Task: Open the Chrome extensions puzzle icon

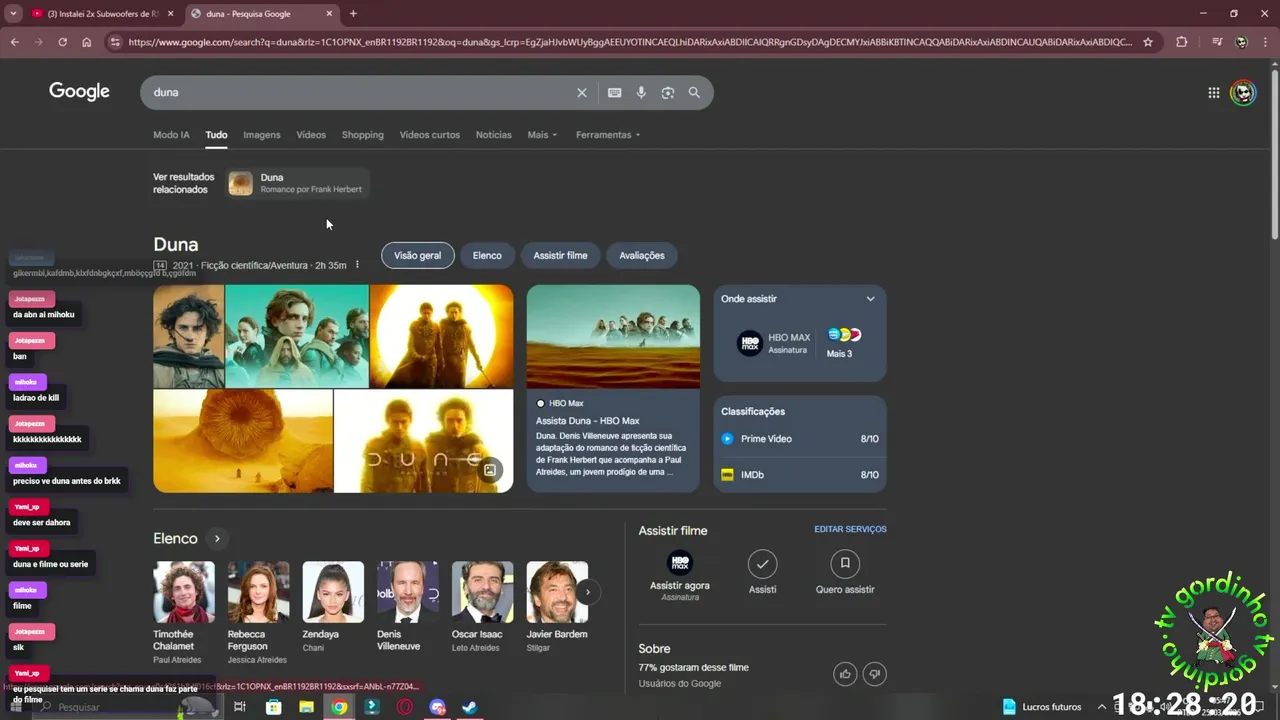Action: [1182, 42]
